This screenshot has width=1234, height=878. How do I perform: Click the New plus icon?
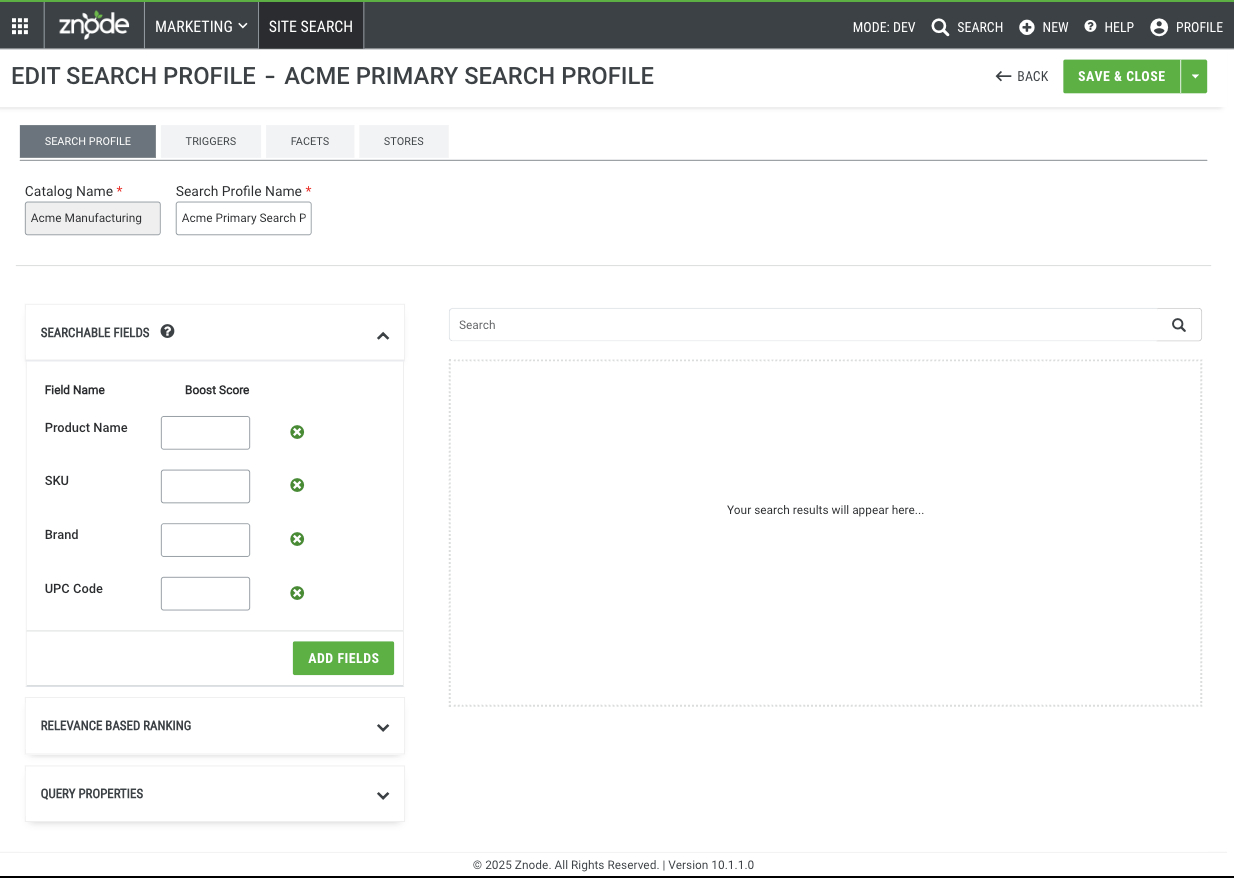tap(1027, 27)
